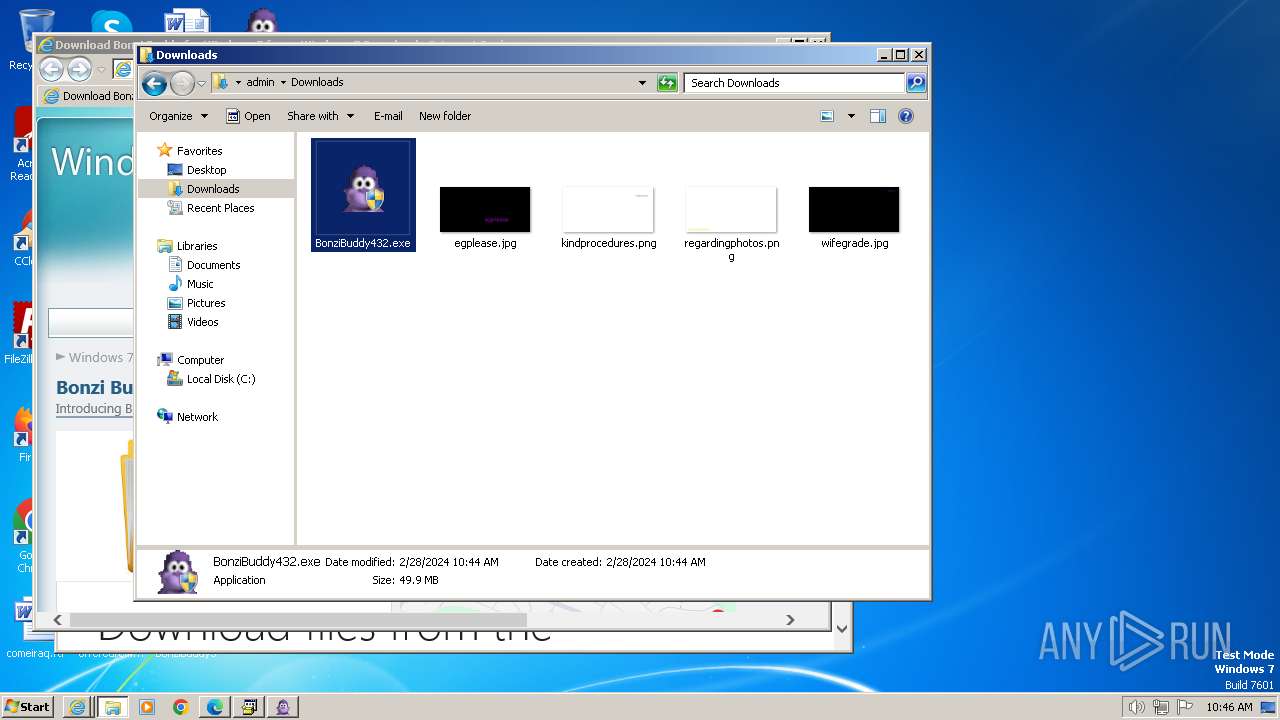The height and width of the screenshot is (720, 1280).
Task: Click the magnifier search icon
Action: pos(915,83)
